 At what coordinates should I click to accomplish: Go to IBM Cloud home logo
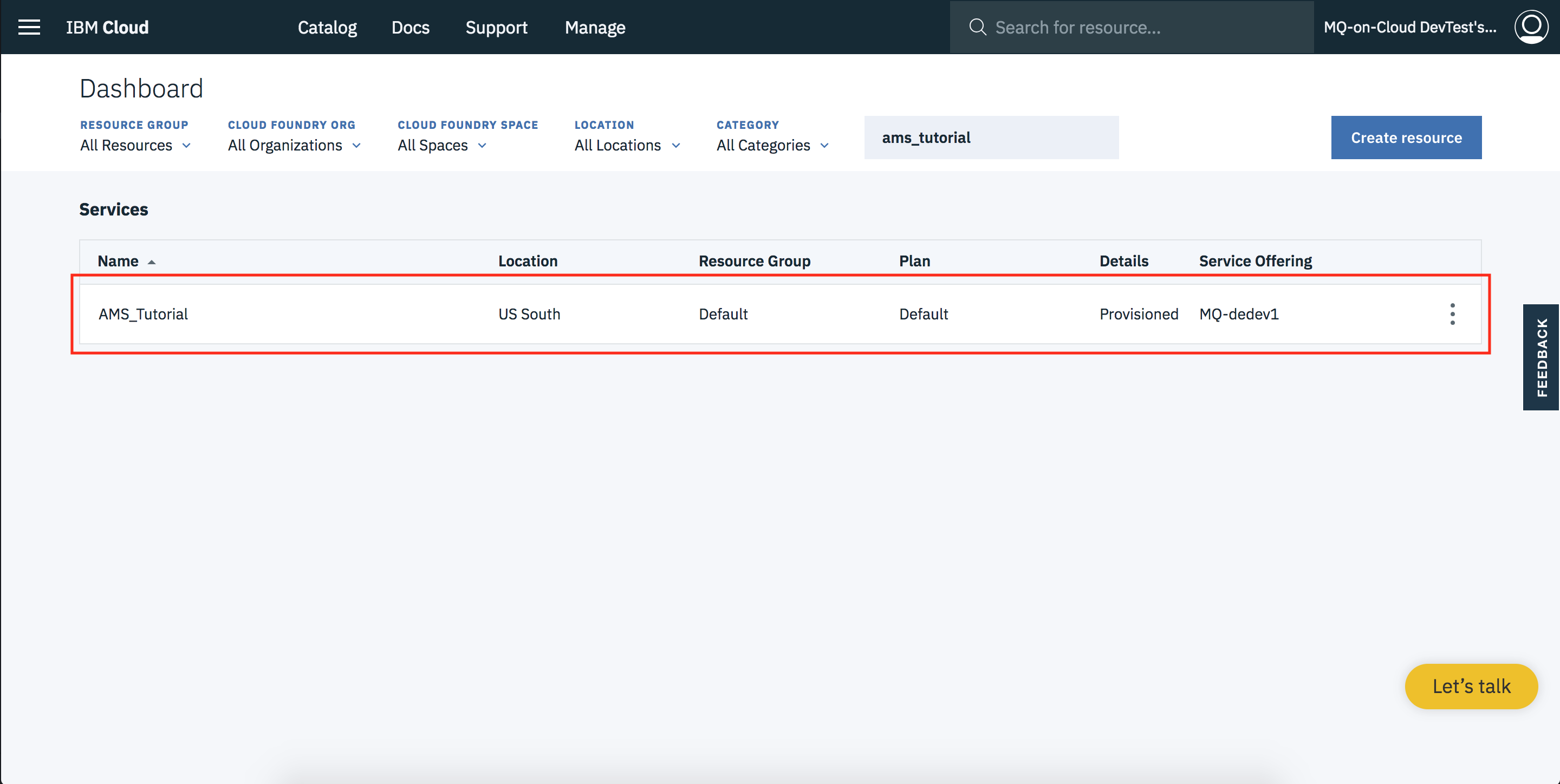coord(107,27)
